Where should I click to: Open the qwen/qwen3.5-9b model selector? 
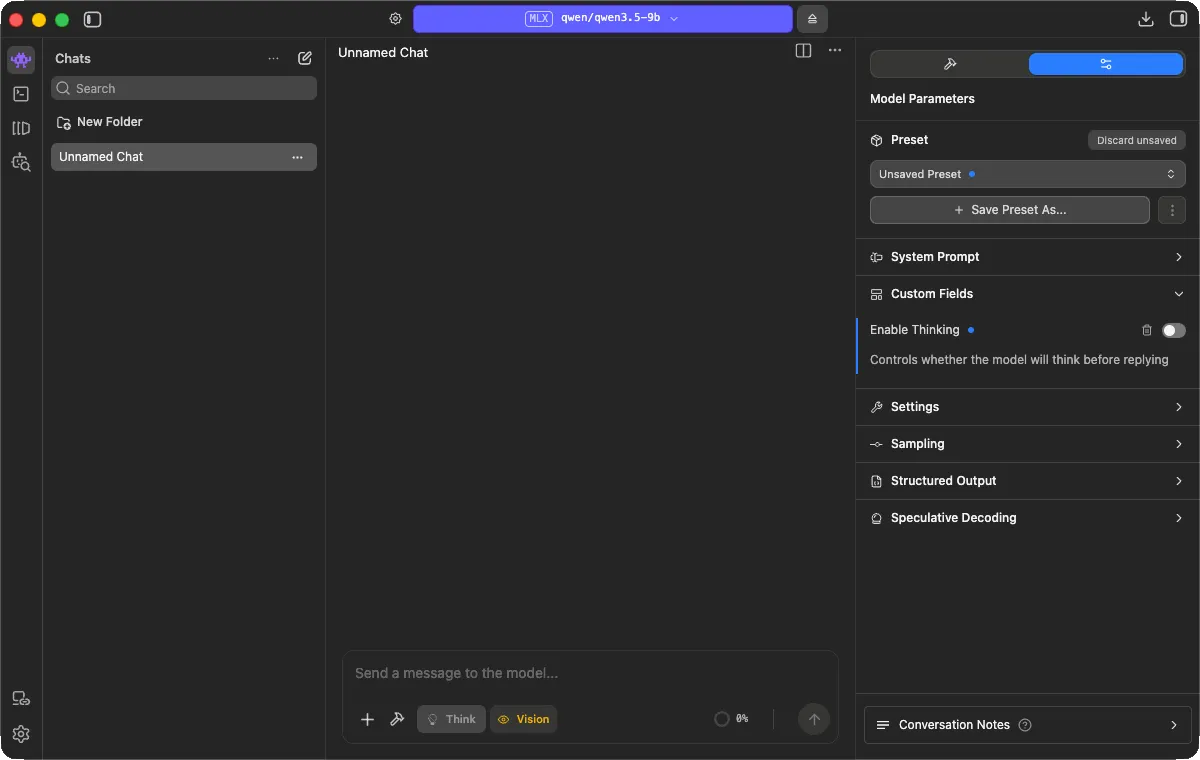pyautogui.click(x=602, y=19)
